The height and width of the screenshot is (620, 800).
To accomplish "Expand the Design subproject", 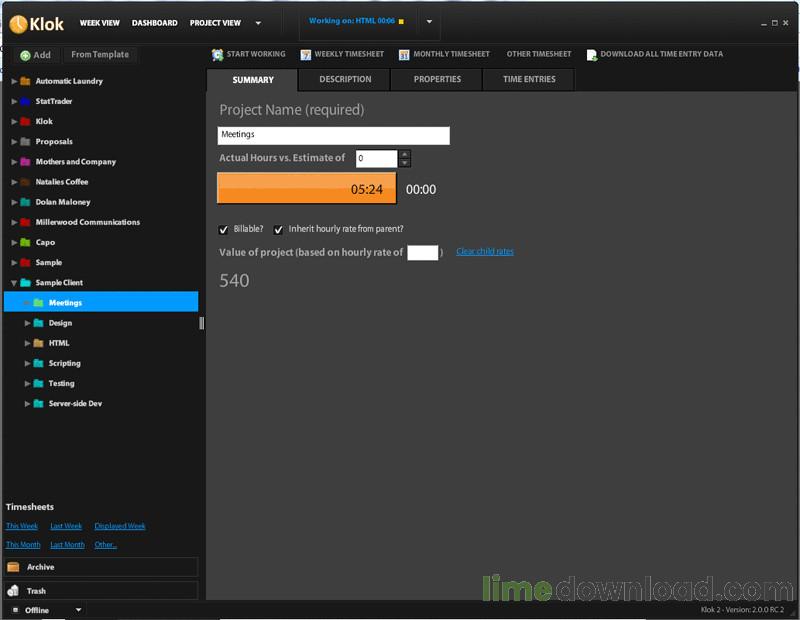I will click(28, 323).
